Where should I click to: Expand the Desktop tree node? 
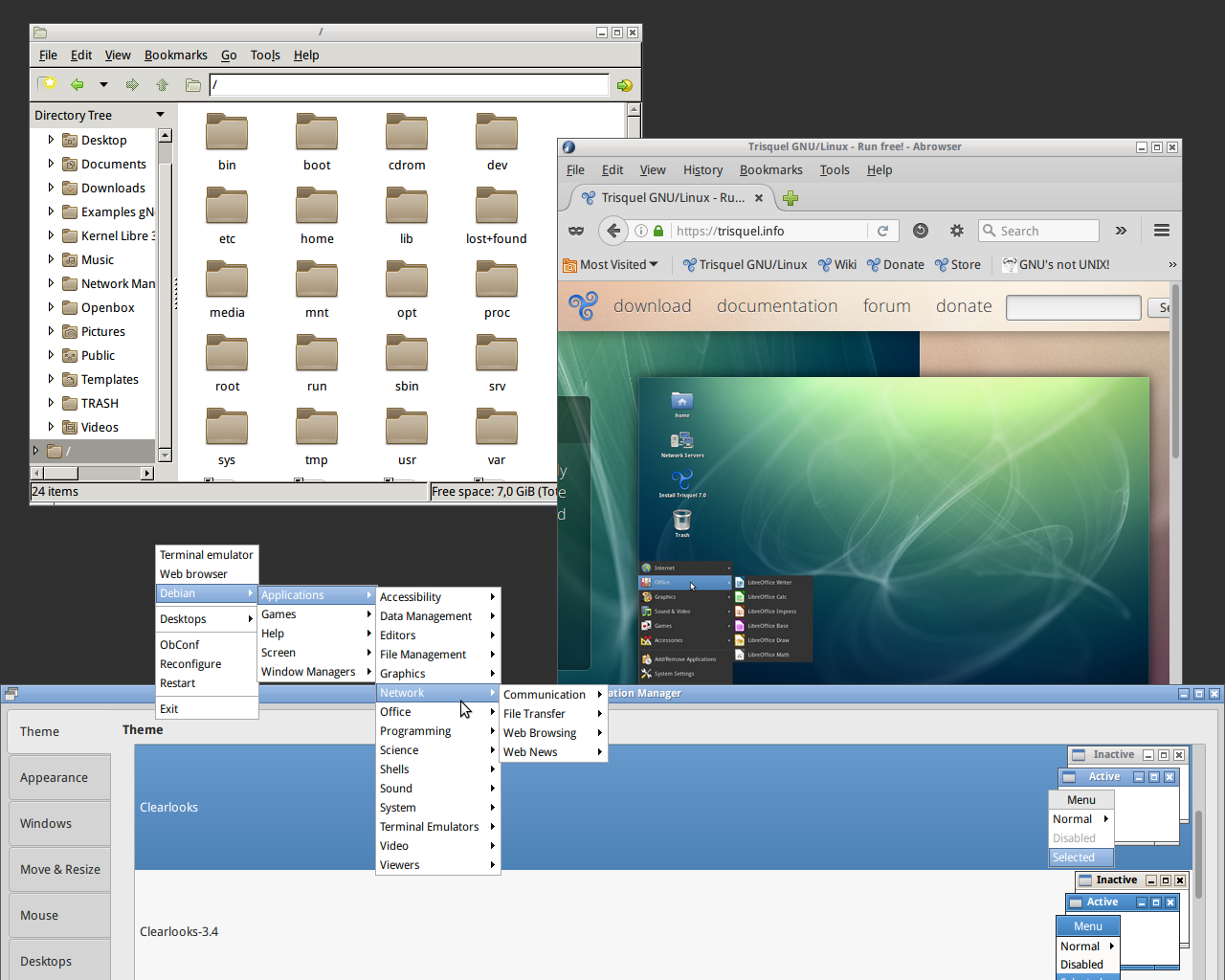[x=51, y=140]
